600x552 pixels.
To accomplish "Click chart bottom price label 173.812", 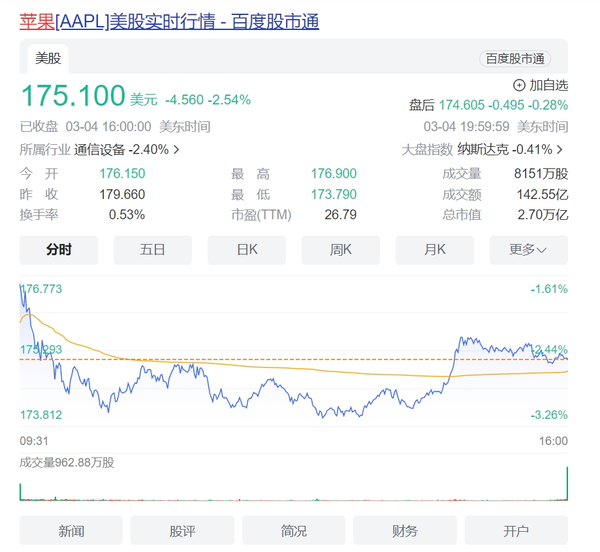I will click(x=41, y=415).
